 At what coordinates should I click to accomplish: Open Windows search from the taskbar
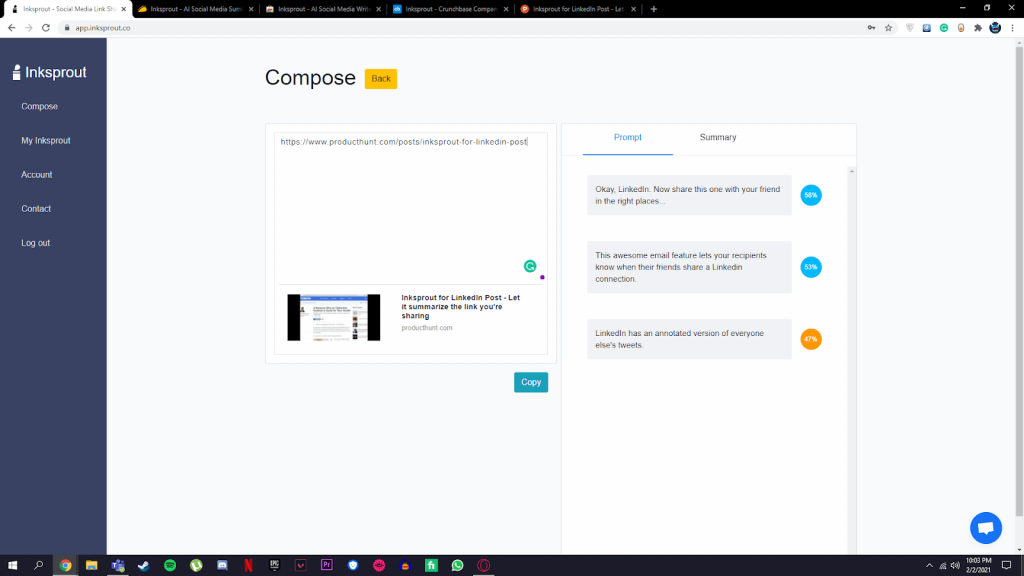[39, 566]
